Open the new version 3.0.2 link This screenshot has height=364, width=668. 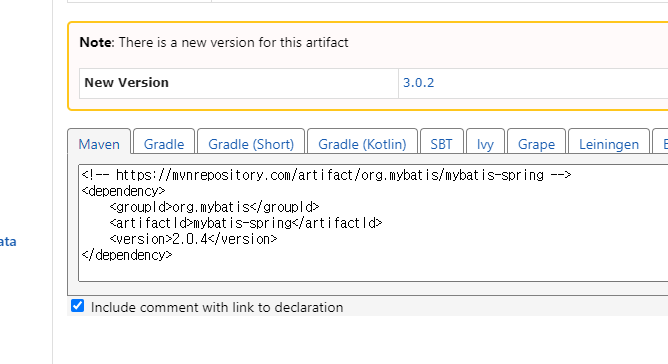point(418,83)
